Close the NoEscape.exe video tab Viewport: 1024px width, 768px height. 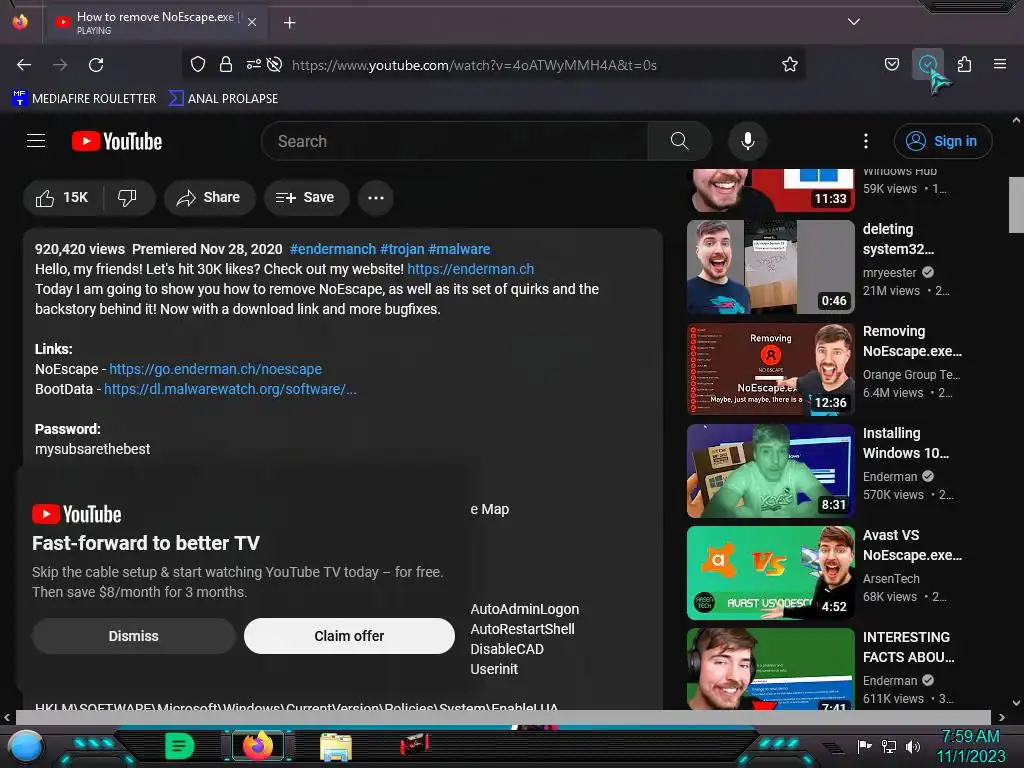click(252, 22)
